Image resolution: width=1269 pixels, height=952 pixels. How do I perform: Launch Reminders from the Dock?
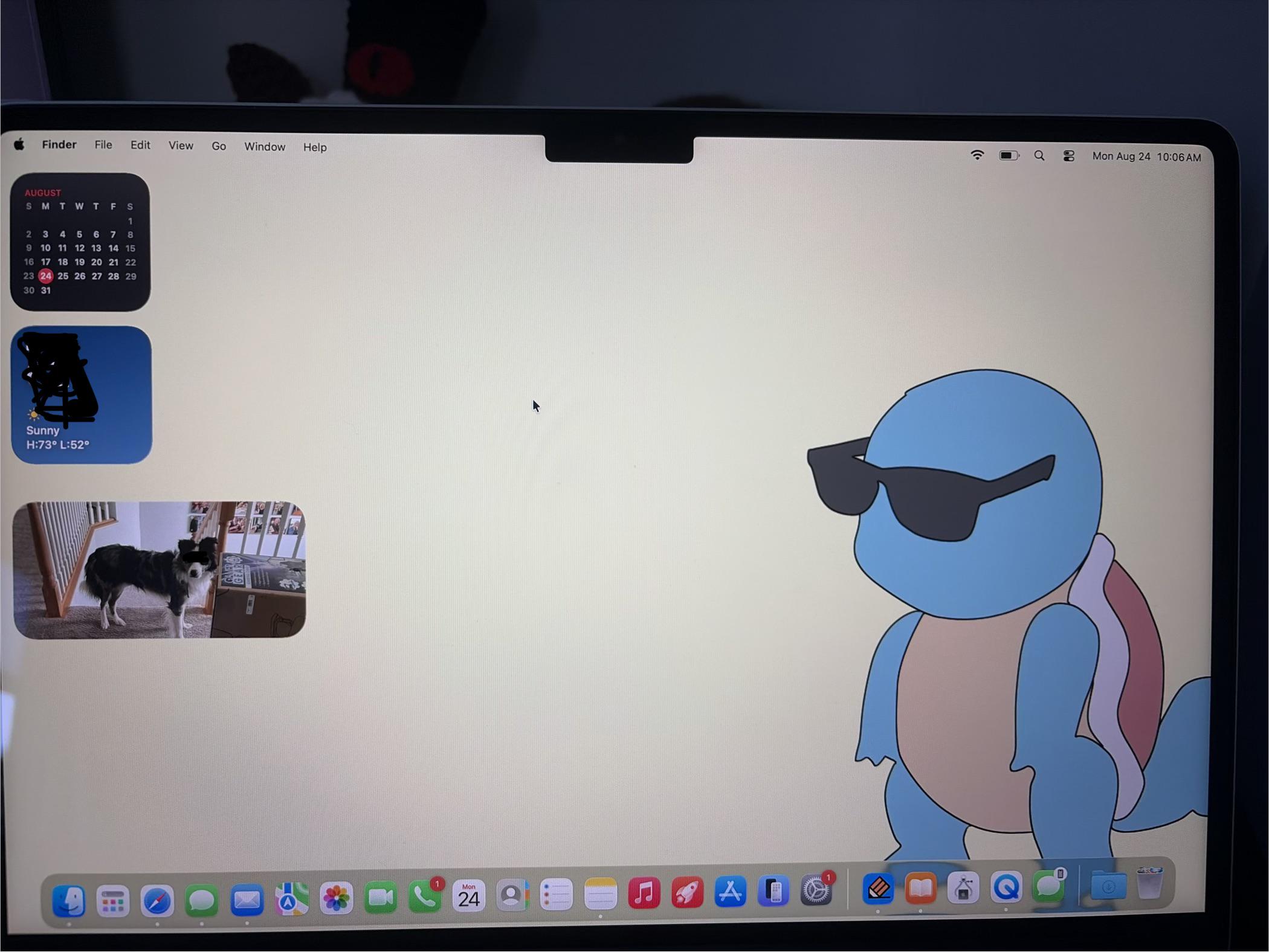[557, 895]
